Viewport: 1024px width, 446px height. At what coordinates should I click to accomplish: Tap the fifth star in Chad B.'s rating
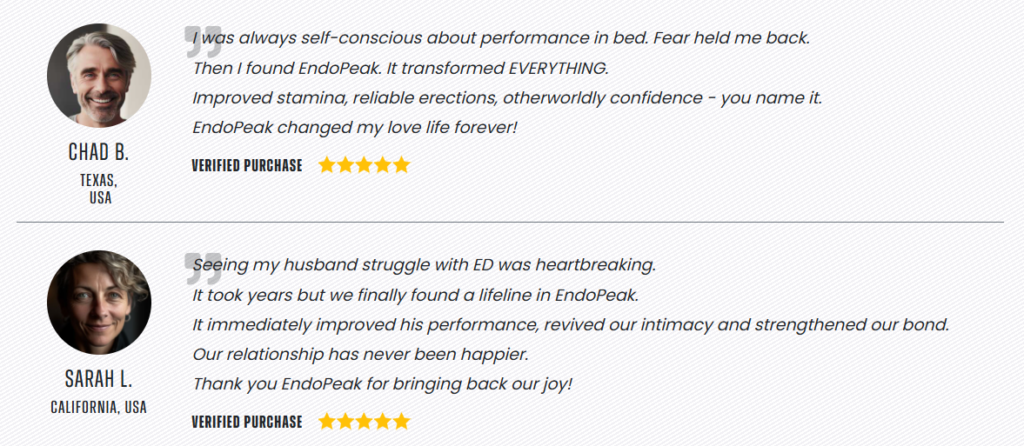[x=401, y=165]
